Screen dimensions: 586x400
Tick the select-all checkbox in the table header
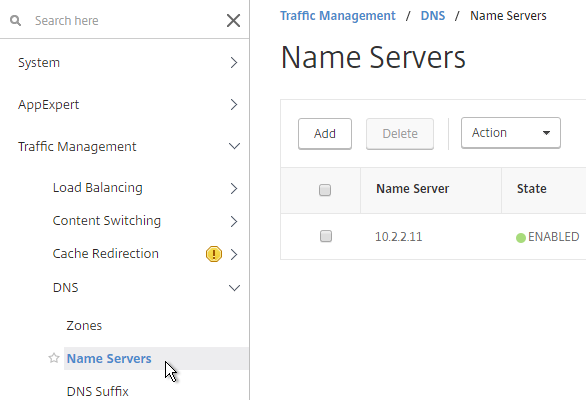point(325,190)
